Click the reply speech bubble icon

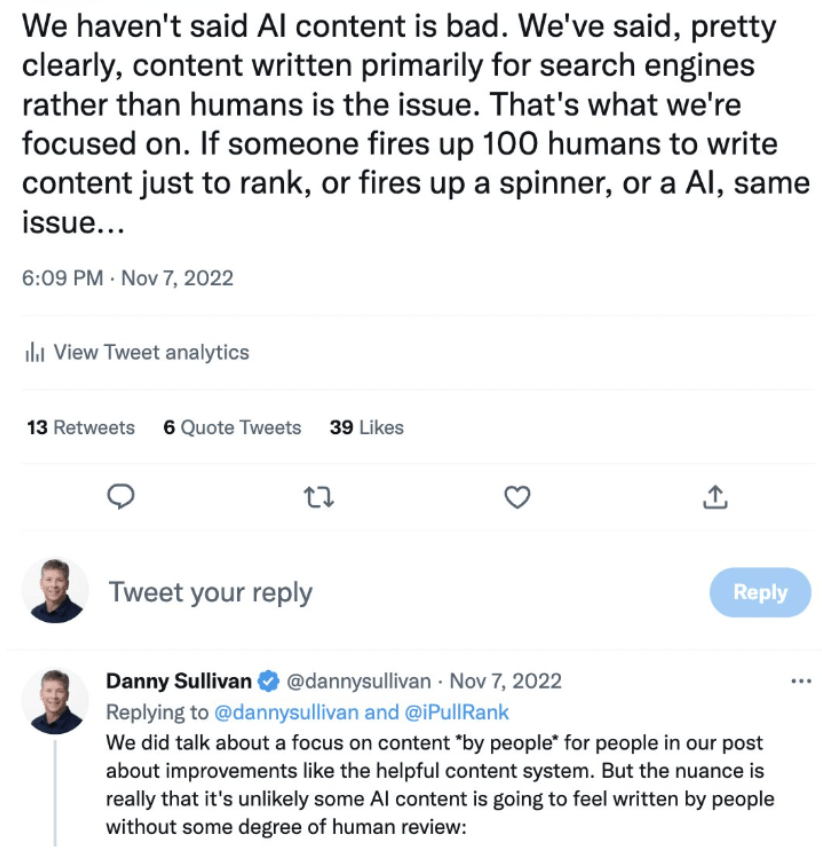coord(121,497)
